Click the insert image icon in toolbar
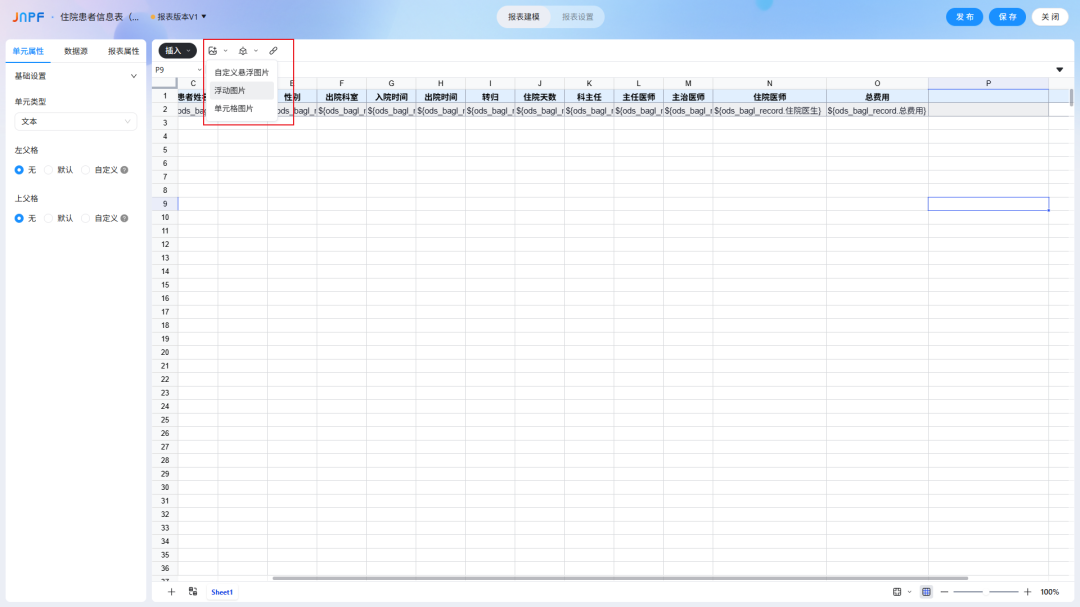Image resolution: width=1080 pixels, height=607 pixels. point(213,51)
